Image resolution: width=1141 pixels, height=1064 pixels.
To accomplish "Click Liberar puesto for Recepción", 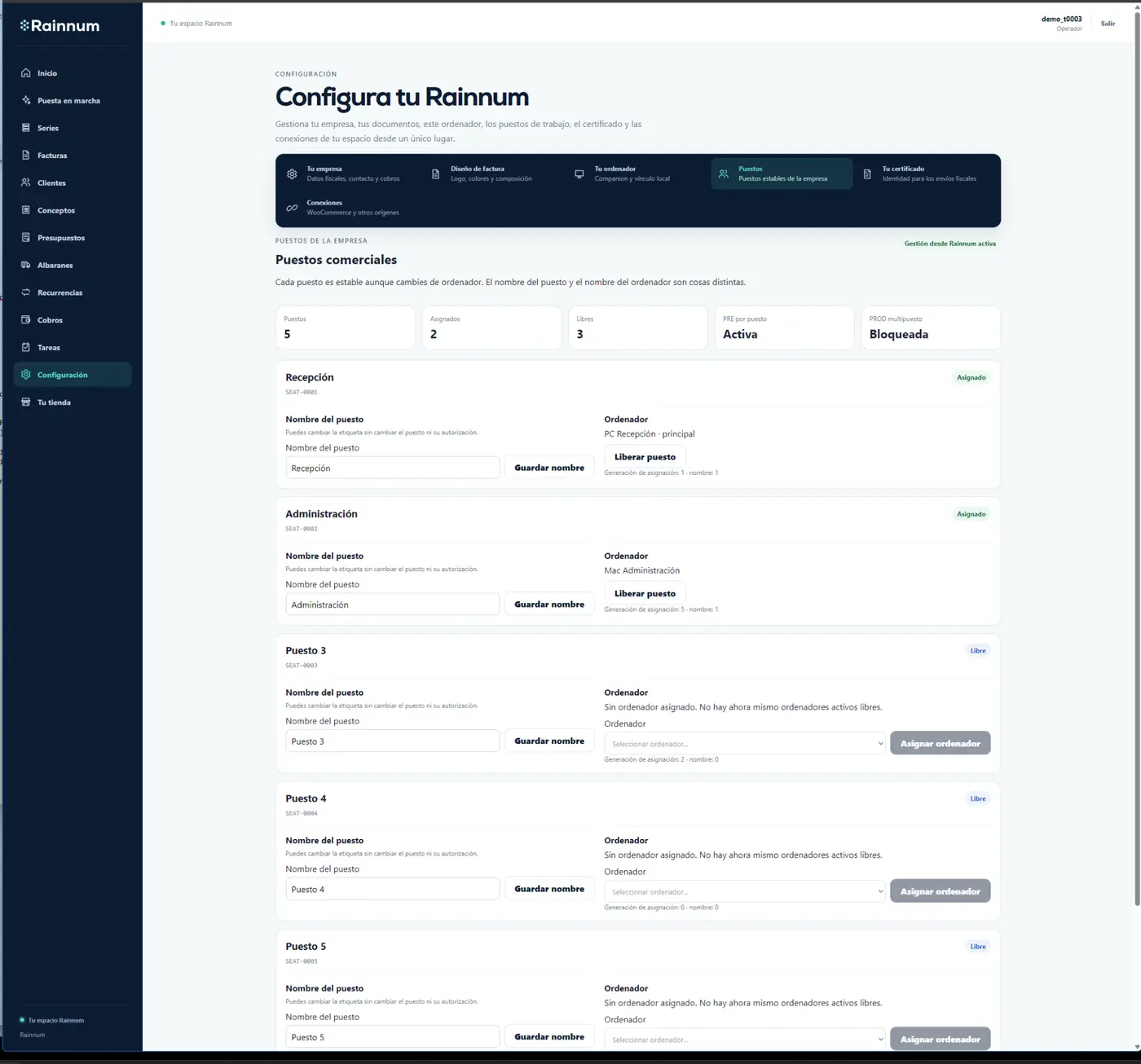I will pyautogui.click(x=645, y=457).
